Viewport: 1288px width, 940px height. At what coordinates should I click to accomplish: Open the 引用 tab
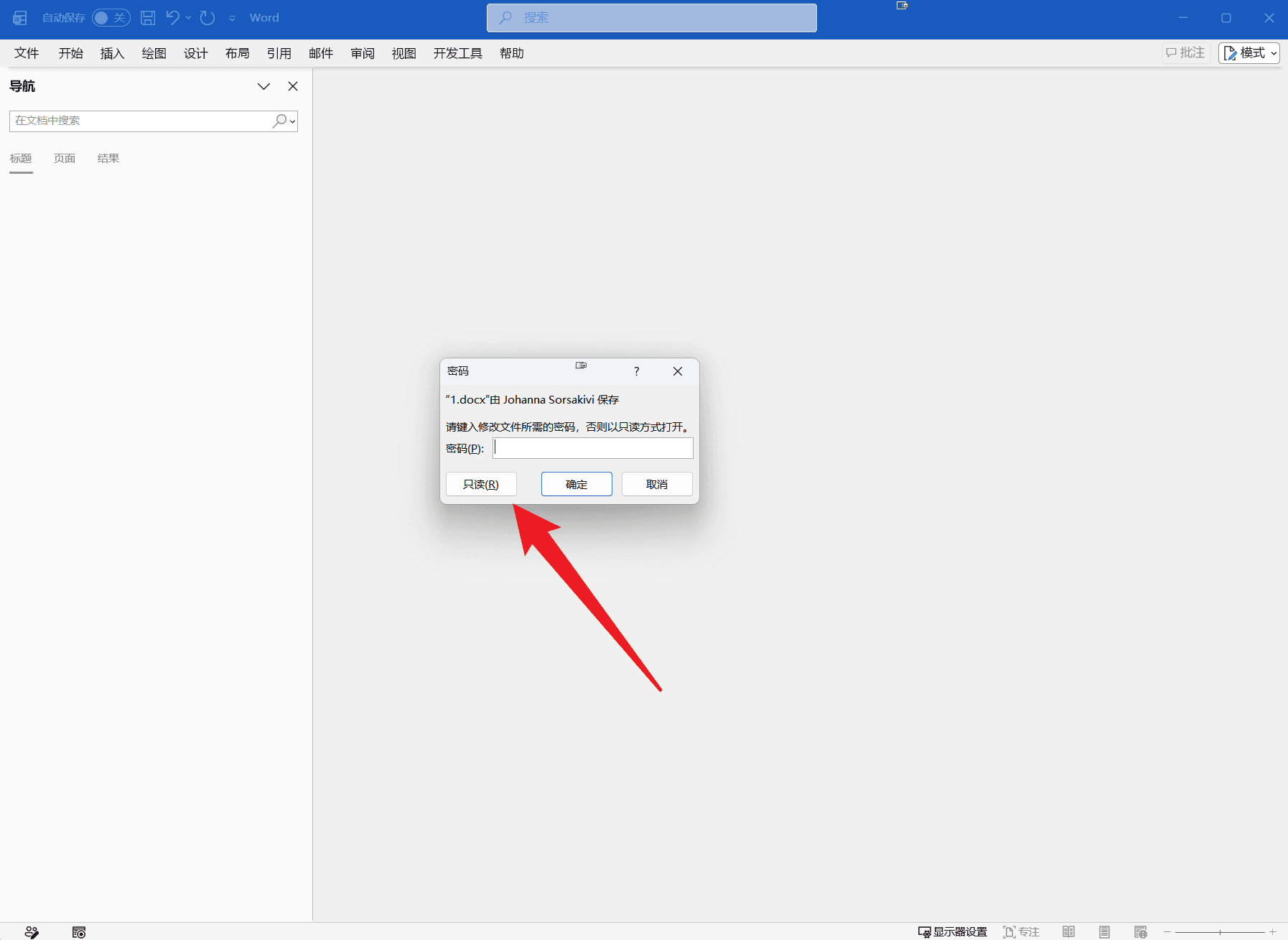279,53
